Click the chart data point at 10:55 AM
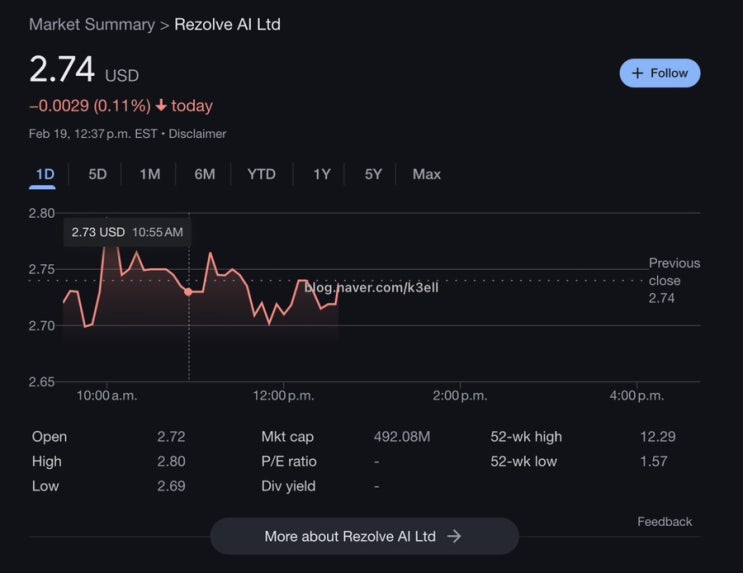This screenshot has width=743, height=573. pyautogui.click(x=188, y=292)
